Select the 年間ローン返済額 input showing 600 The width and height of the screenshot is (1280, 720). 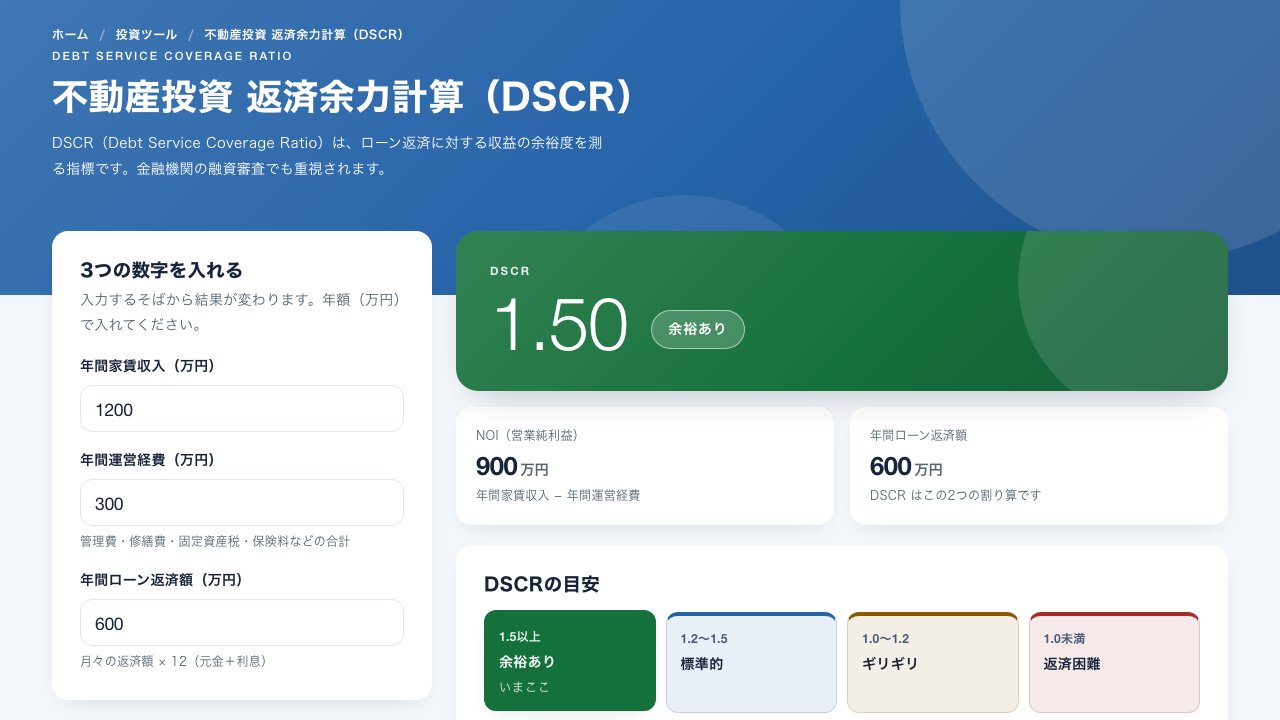point(242,623)
